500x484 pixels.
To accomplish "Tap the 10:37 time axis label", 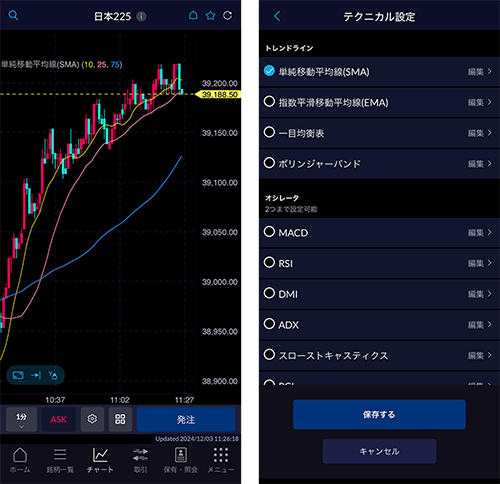I will click(55, 400).
